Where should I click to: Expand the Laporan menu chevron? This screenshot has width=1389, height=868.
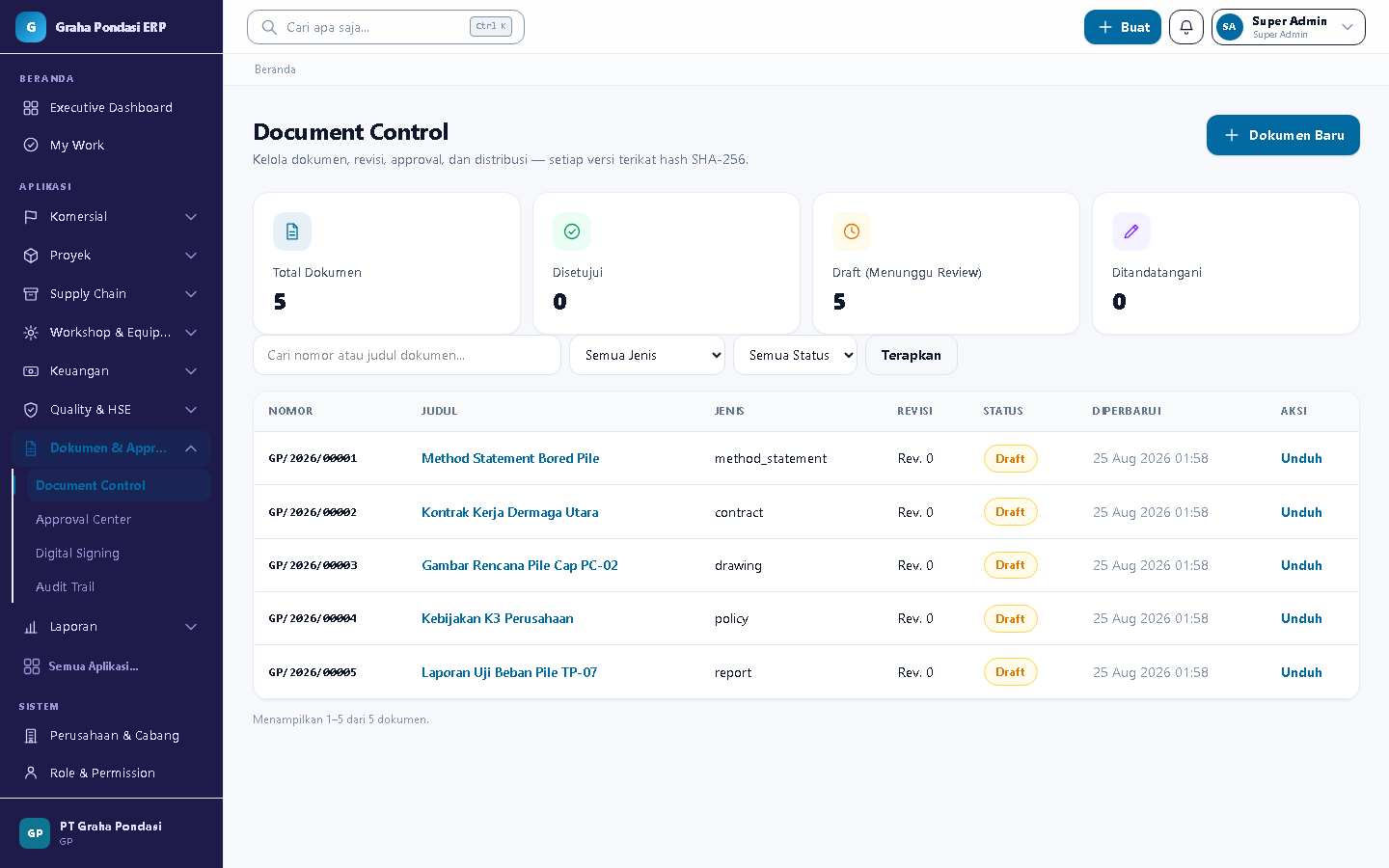coord(191,627)
